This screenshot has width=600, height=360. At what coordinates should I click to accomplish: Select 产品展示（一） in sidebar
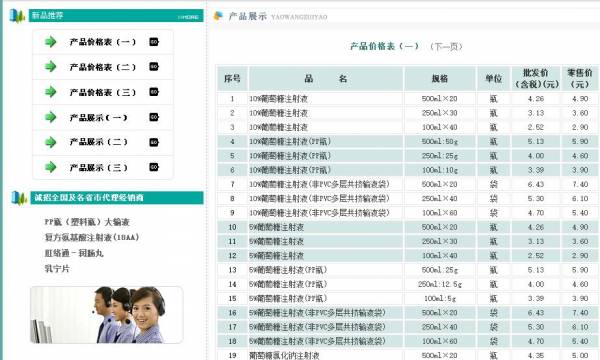98,117
